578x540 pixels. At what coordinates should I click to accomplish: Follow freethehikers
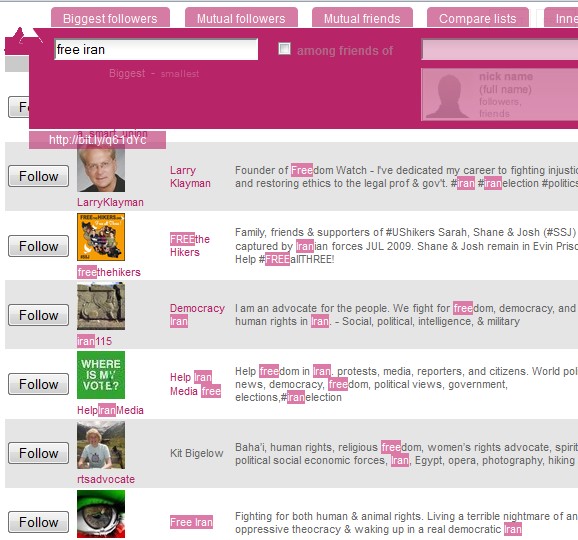tap(38, 246)
